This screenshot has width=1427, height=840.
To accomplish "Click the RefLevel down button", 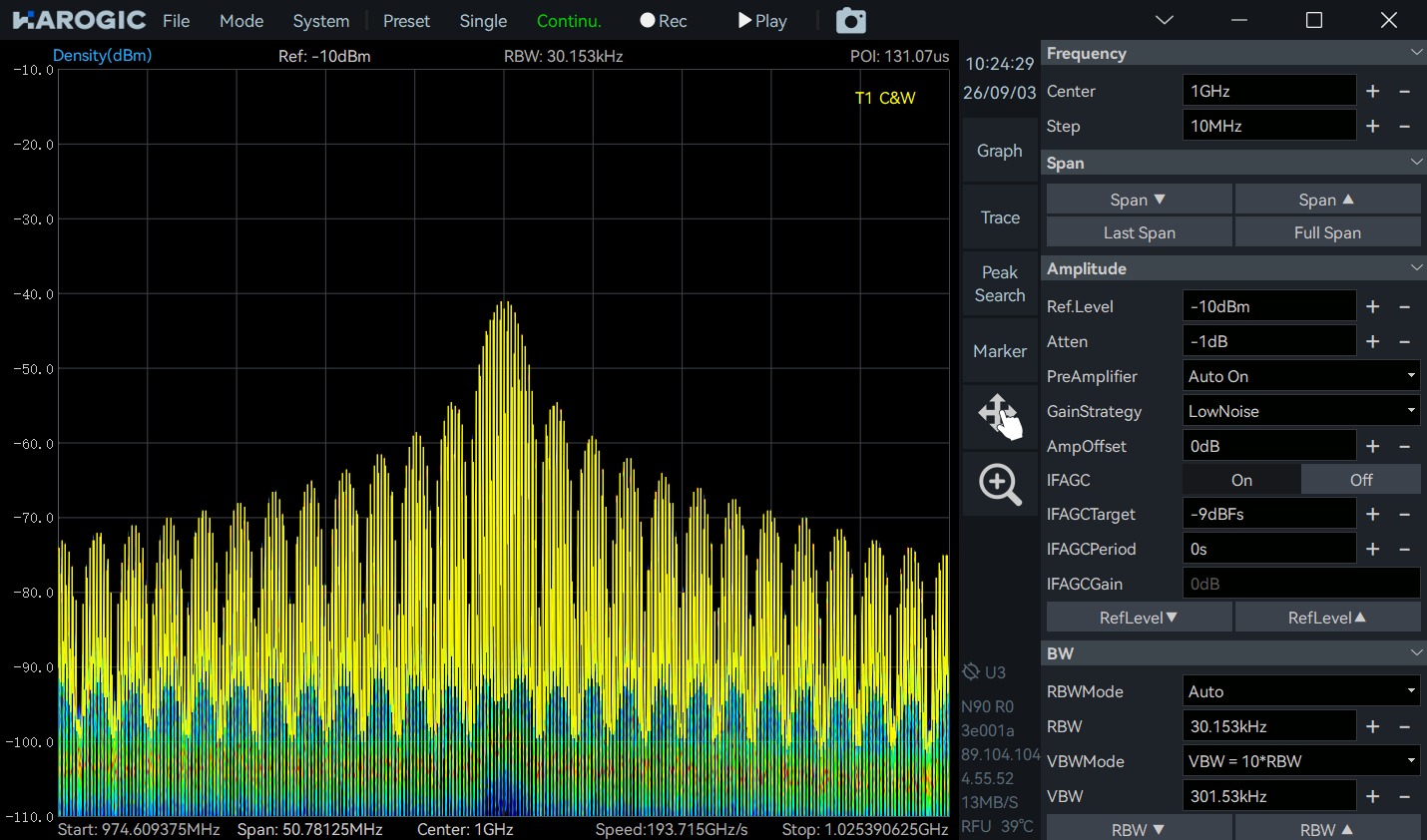I will point(1139,618).
